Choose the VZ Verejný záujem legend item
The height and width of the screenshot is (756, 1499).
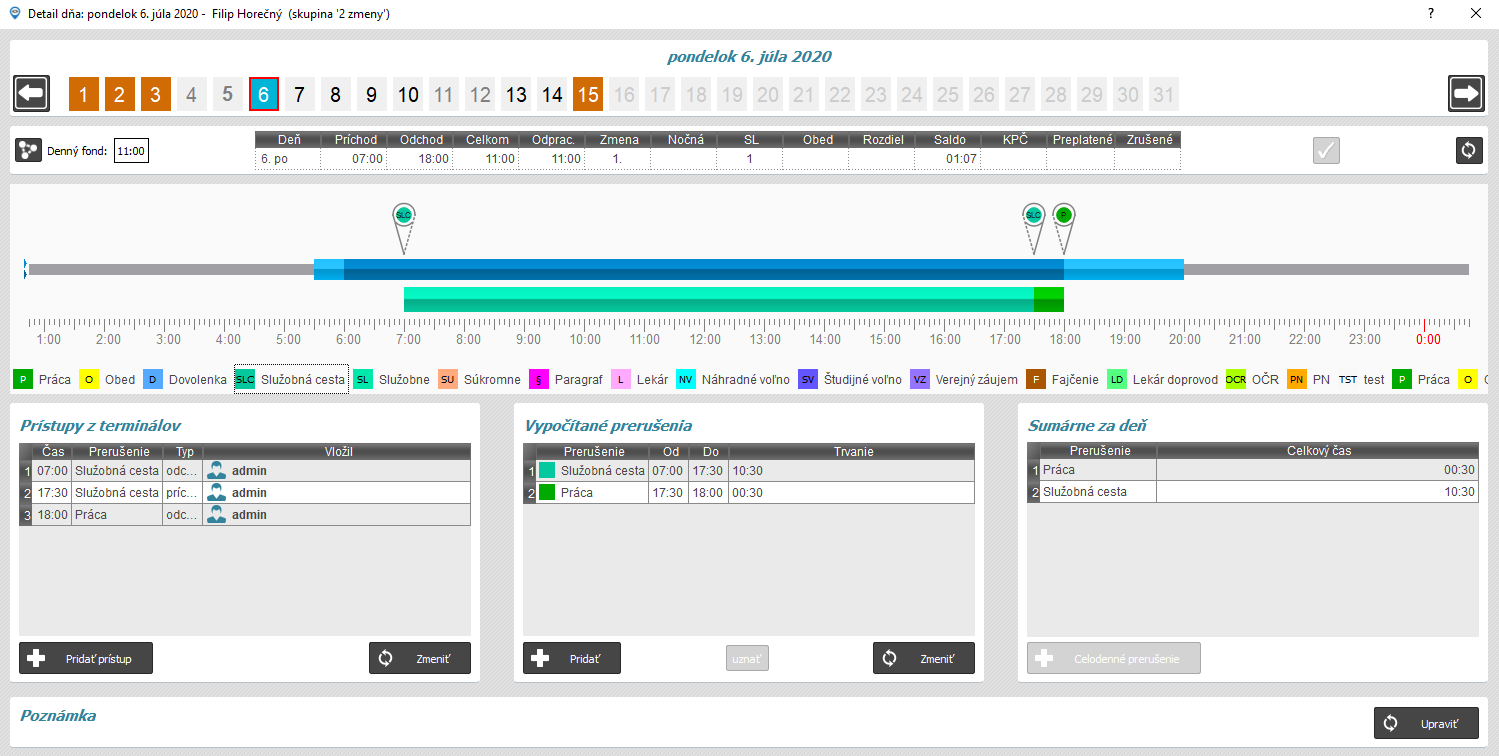pyautogui.click(x=964, y=380)
